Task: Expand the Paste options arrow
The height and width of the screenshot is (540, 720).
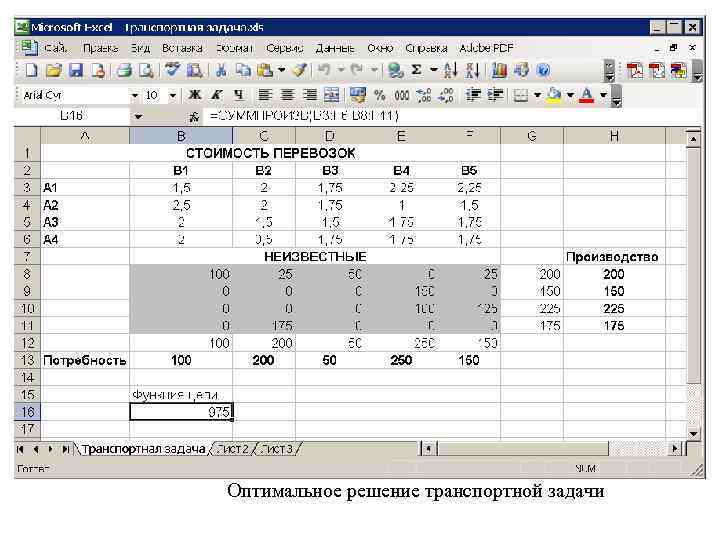Action: (x=281, y=70)
